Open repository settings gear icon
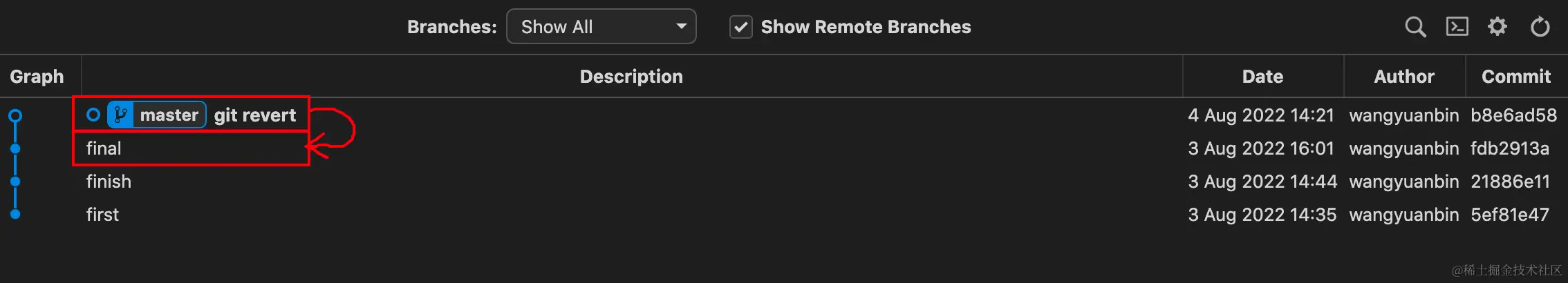 (1497, 27)
